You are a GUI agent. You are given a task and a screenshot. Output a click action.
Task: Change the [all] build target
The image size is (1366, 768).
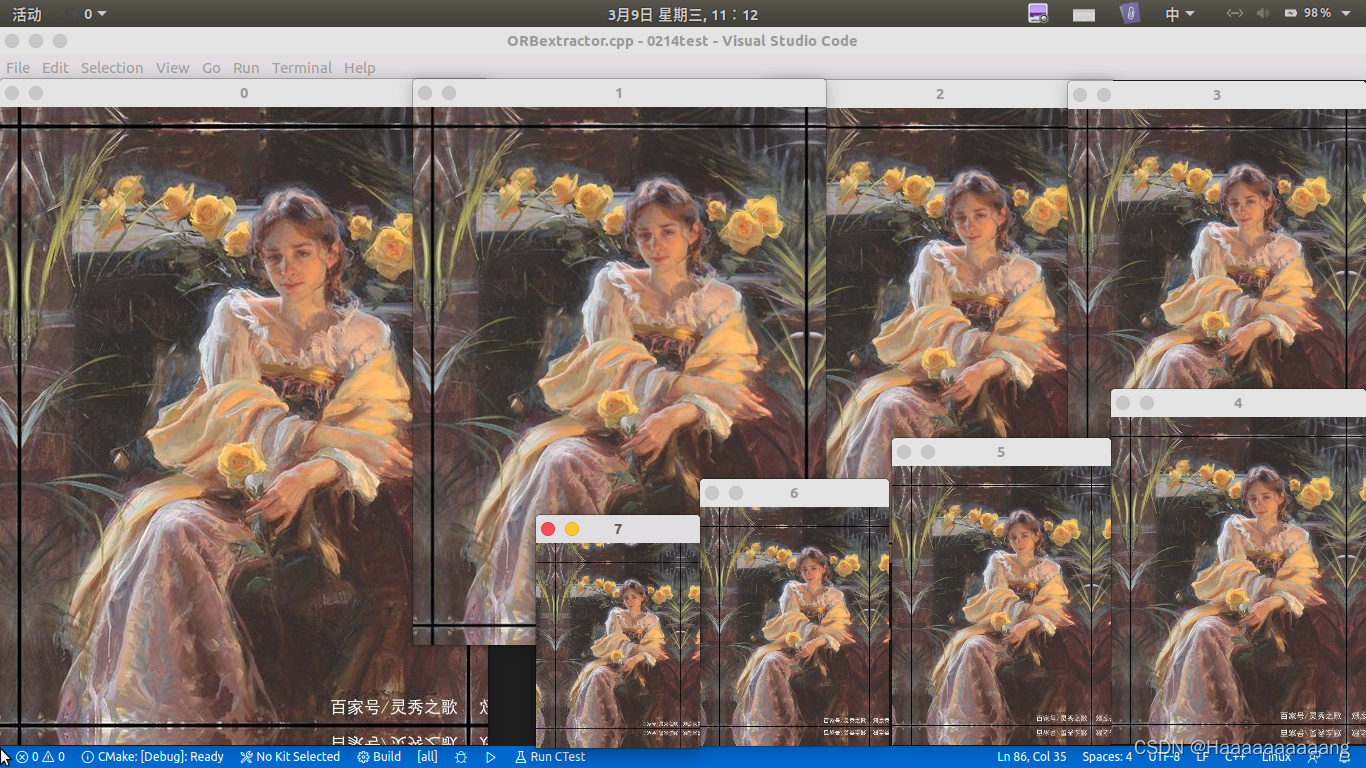point(427,757)
